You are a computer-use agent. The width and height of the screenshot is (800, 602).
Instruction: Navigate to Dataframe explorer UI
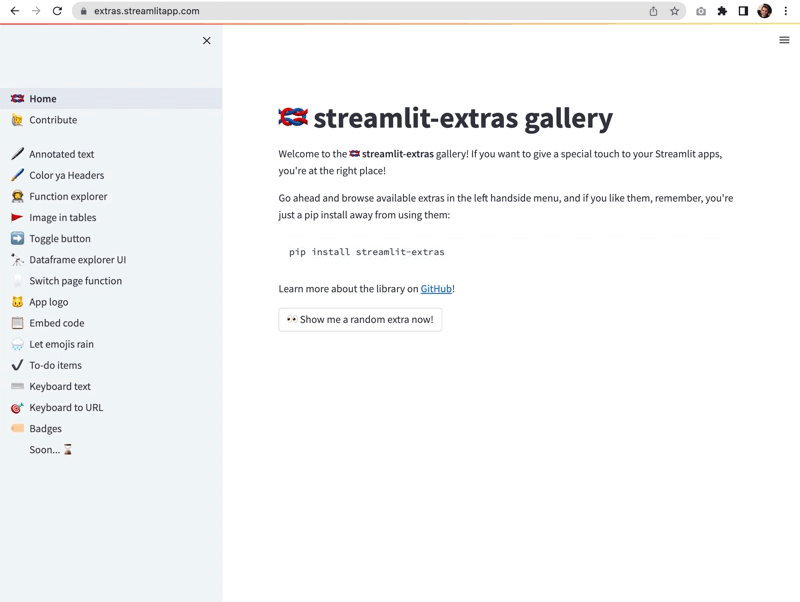77,260
